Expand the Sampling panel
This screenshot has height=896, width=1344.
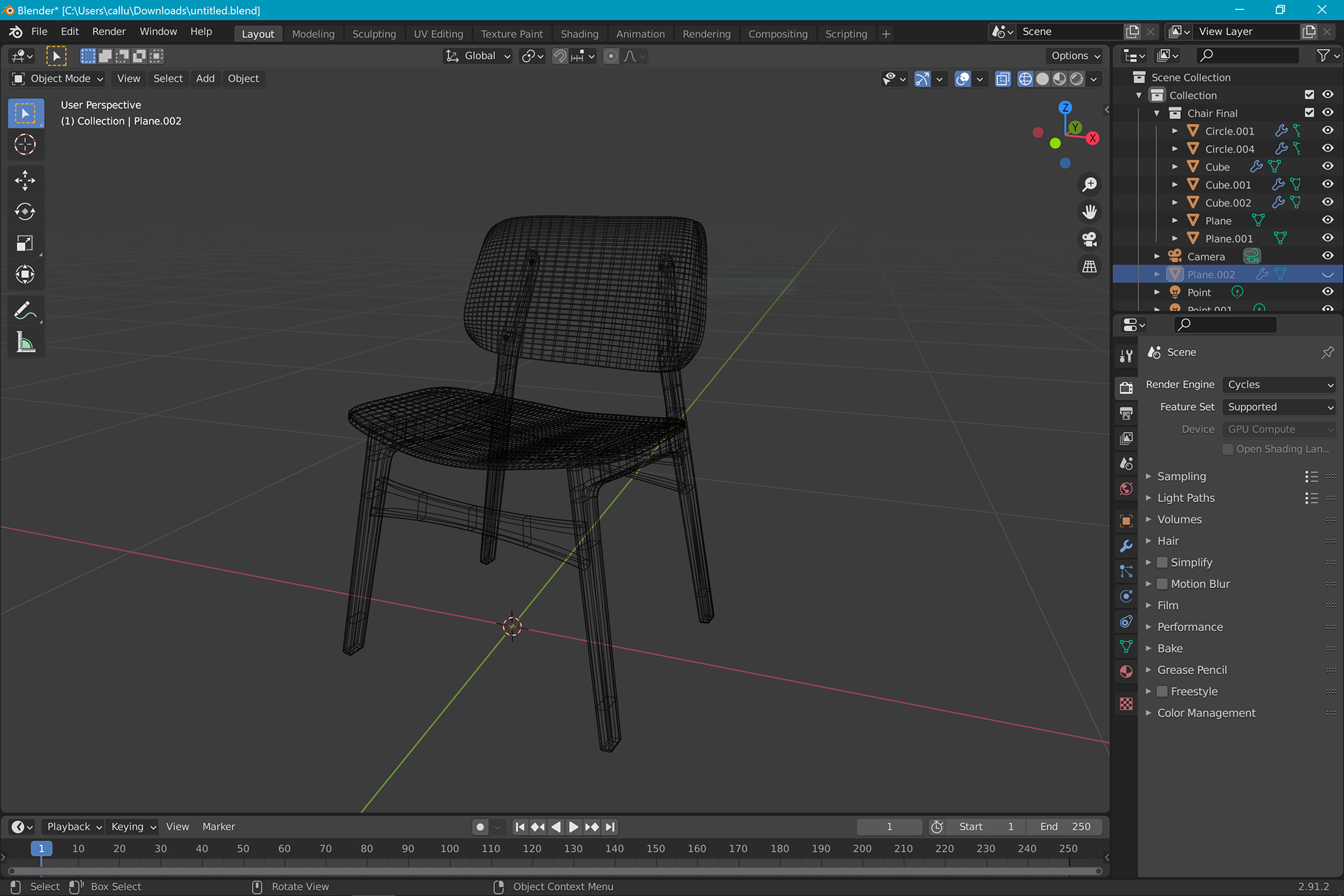coord(1182,476)
